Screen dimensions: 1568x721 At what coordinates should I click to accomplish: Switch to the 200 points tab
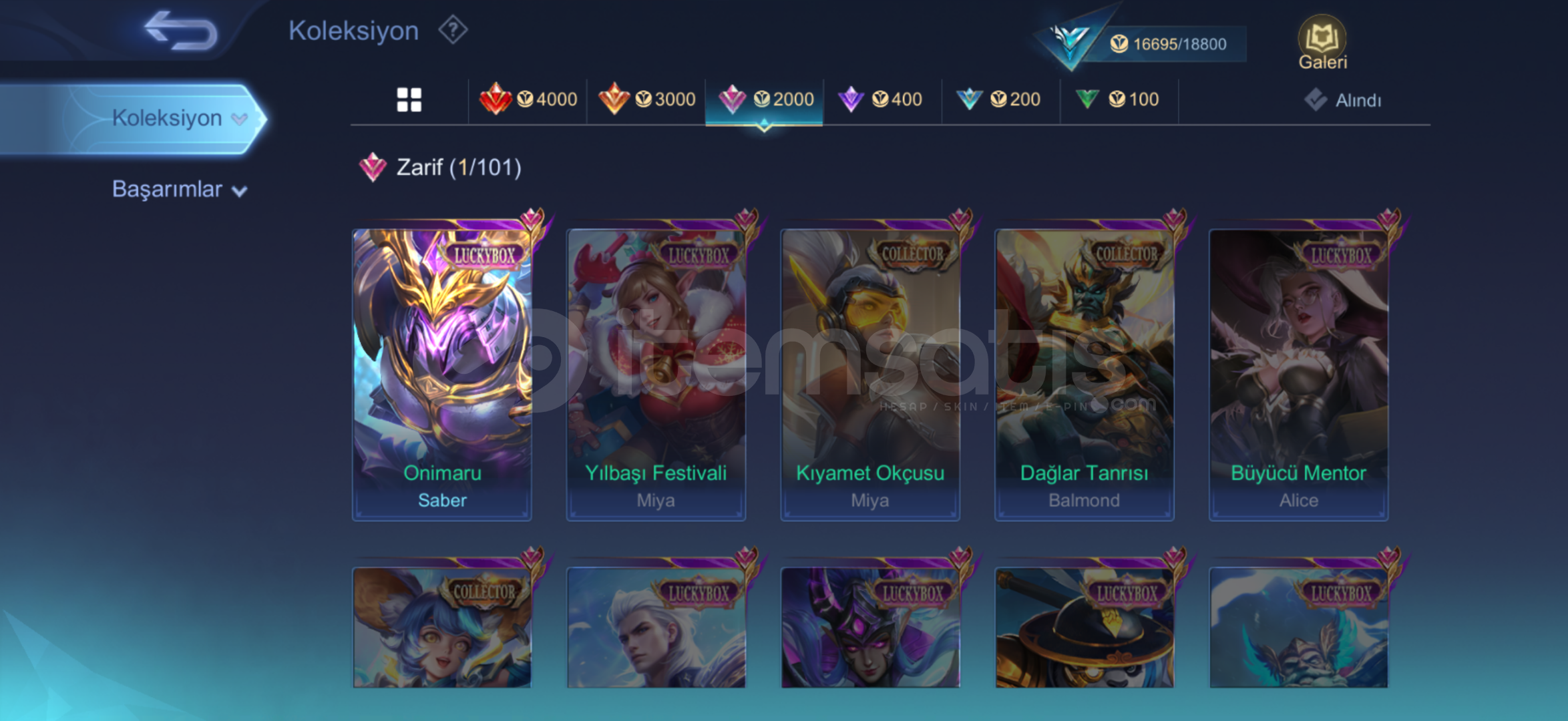click(x=1000, y=99)
